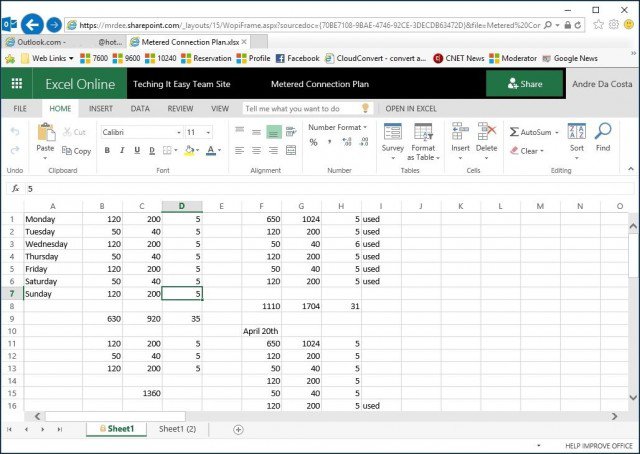The height and width of the screenshot is (454, 640).
Task: Toggle bottom align button
Action: click(273, 132)
